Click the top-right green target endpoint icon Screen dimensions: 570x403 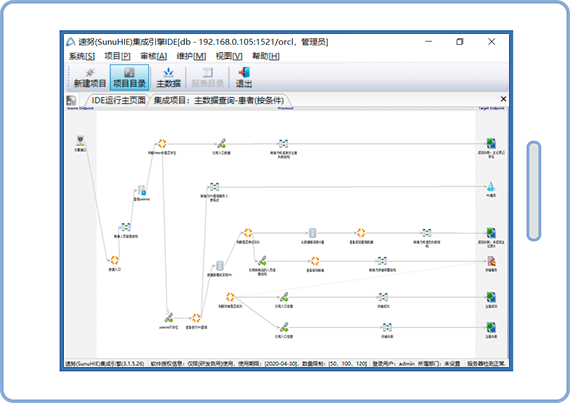pos(491,143)
